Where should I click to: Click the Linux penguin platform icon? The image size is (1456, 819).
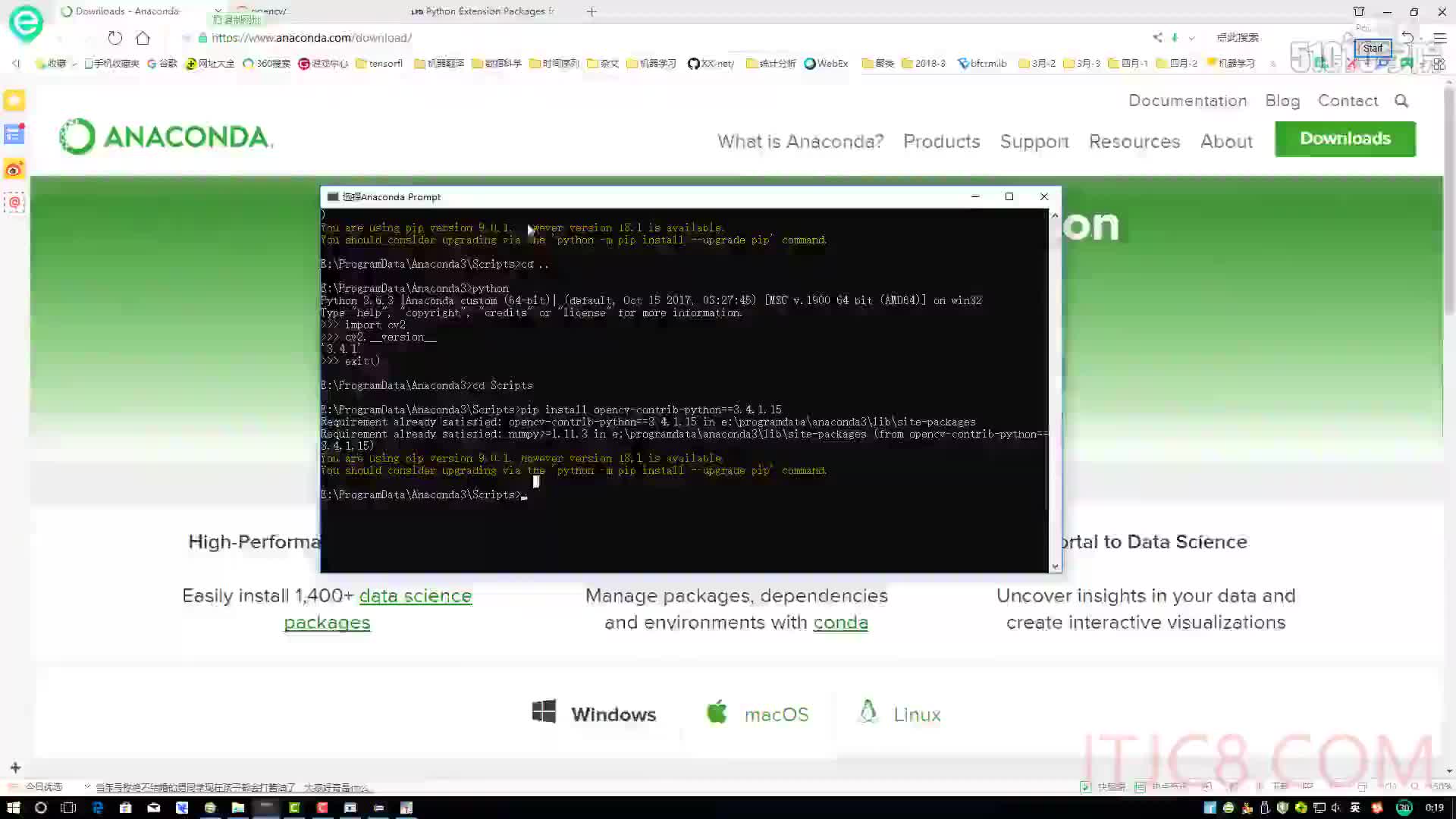pos(868,711)
